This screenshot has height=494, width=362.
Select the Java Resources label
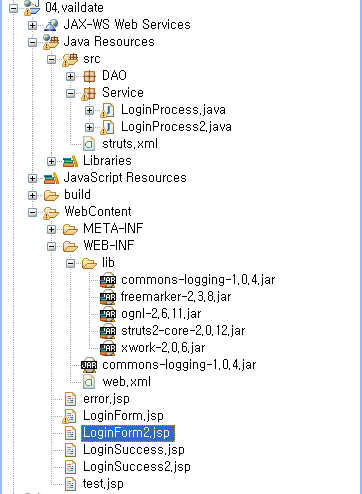(109, 42)
